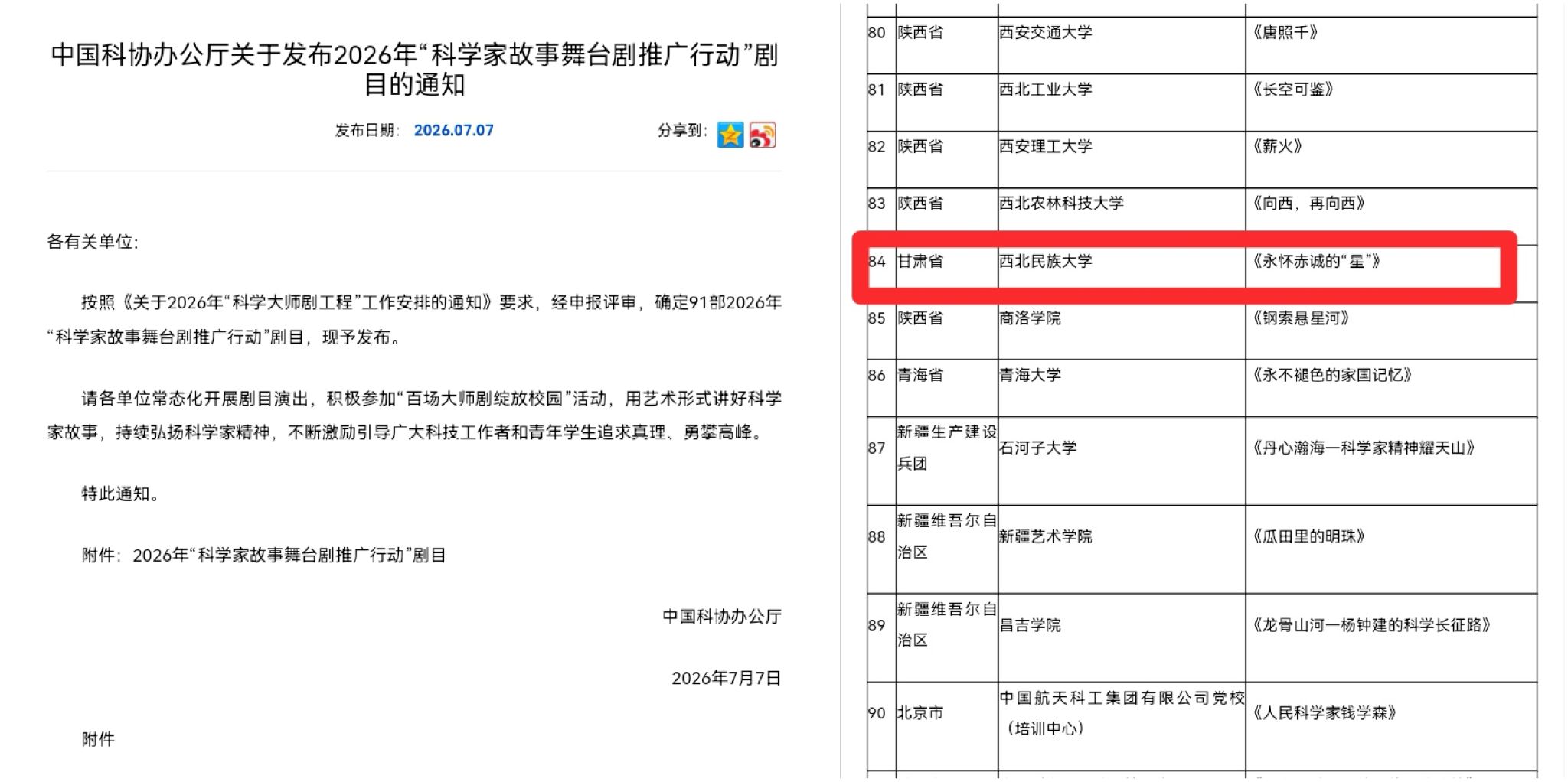This screenshot has height=782, width=1568.
Task: Select the play 《长空可鉴》
Action: (1292, 90)
